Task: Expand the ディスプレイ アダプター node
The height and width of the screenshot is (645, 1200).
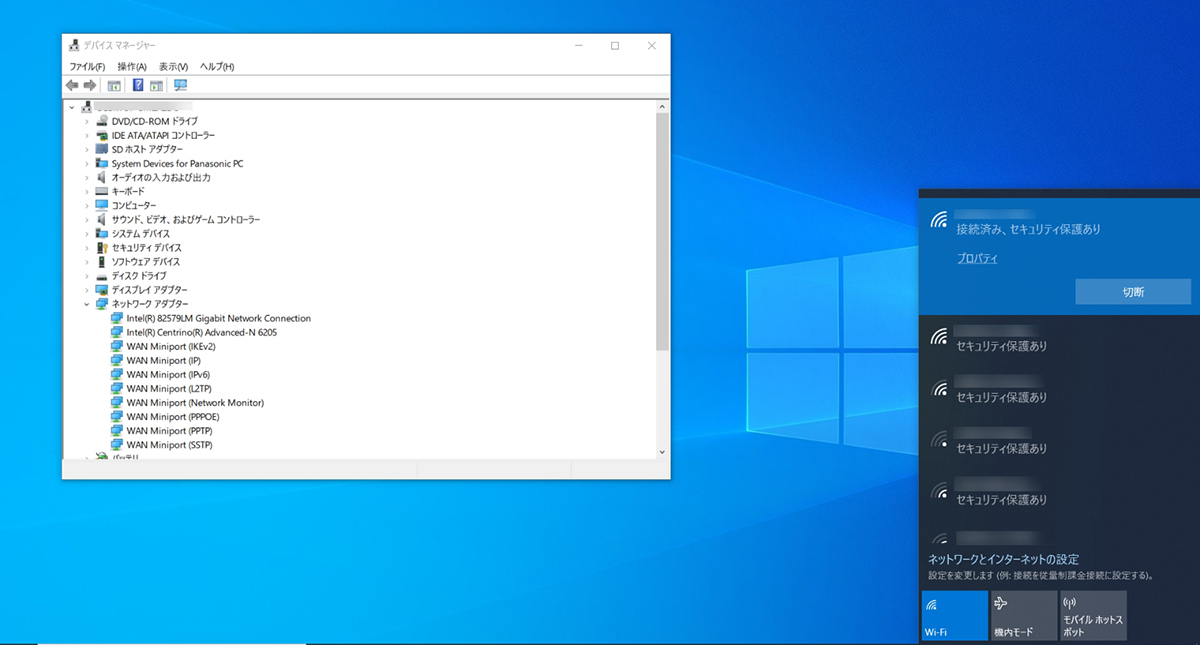Action: point(87,290)
